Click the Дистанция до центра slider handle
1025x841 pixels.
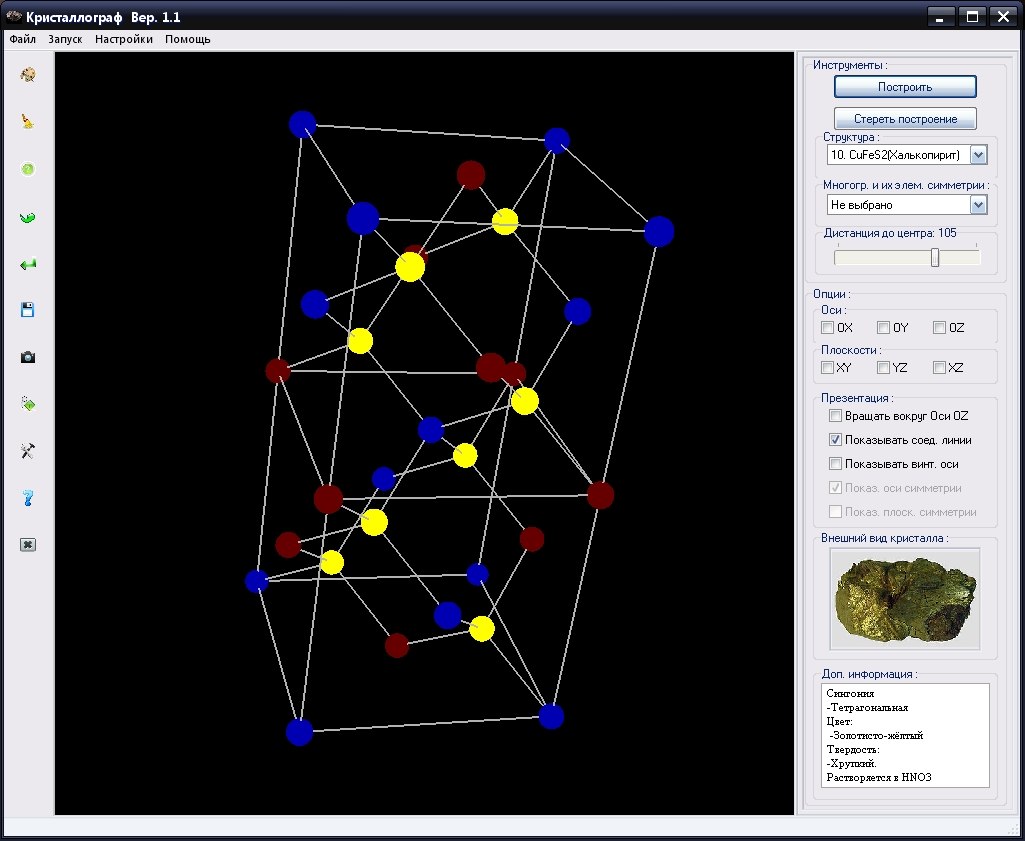point(935,257)
